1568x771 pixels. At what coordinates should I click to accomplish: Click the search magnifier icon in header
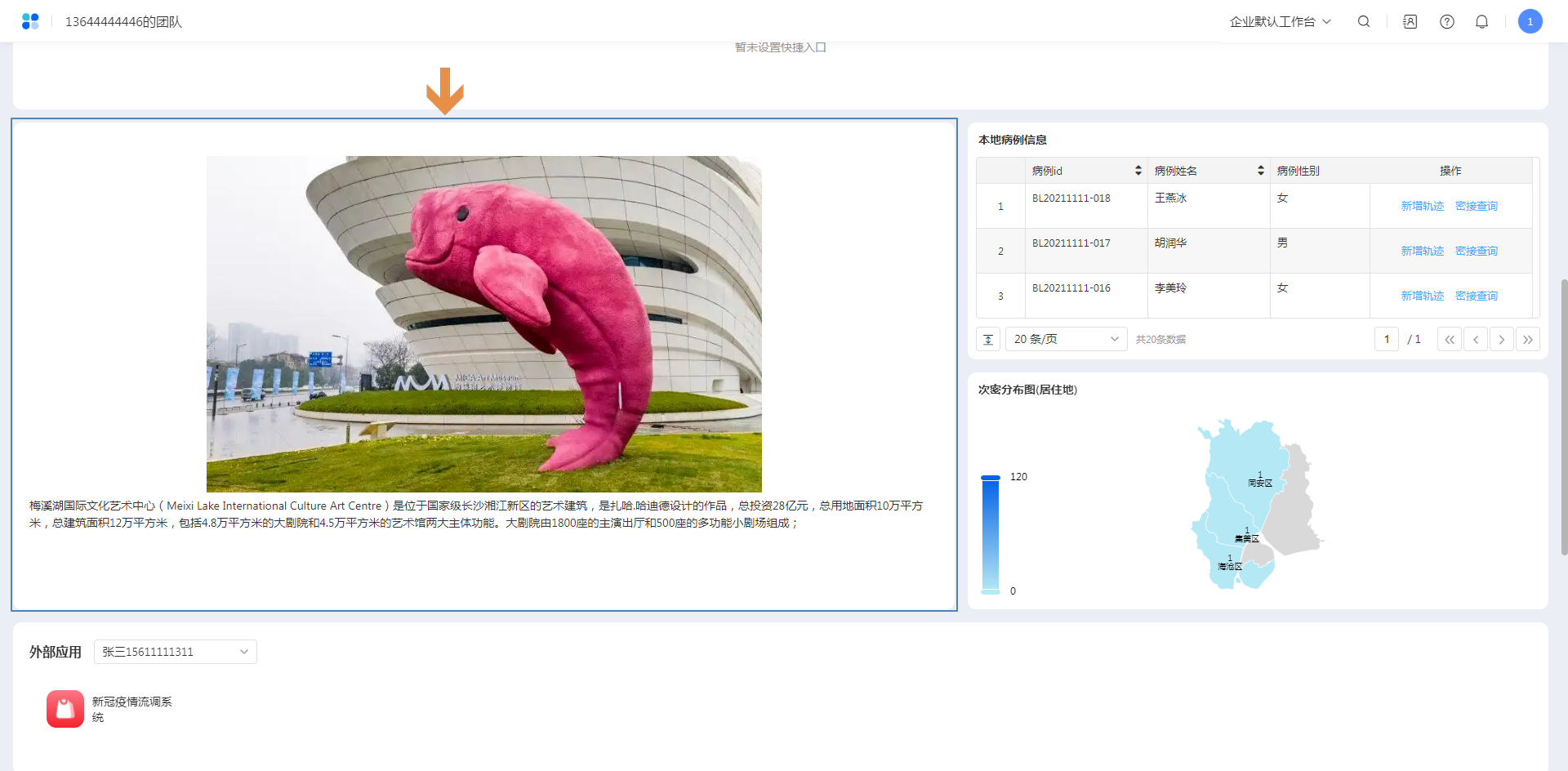click(1363, 22)
